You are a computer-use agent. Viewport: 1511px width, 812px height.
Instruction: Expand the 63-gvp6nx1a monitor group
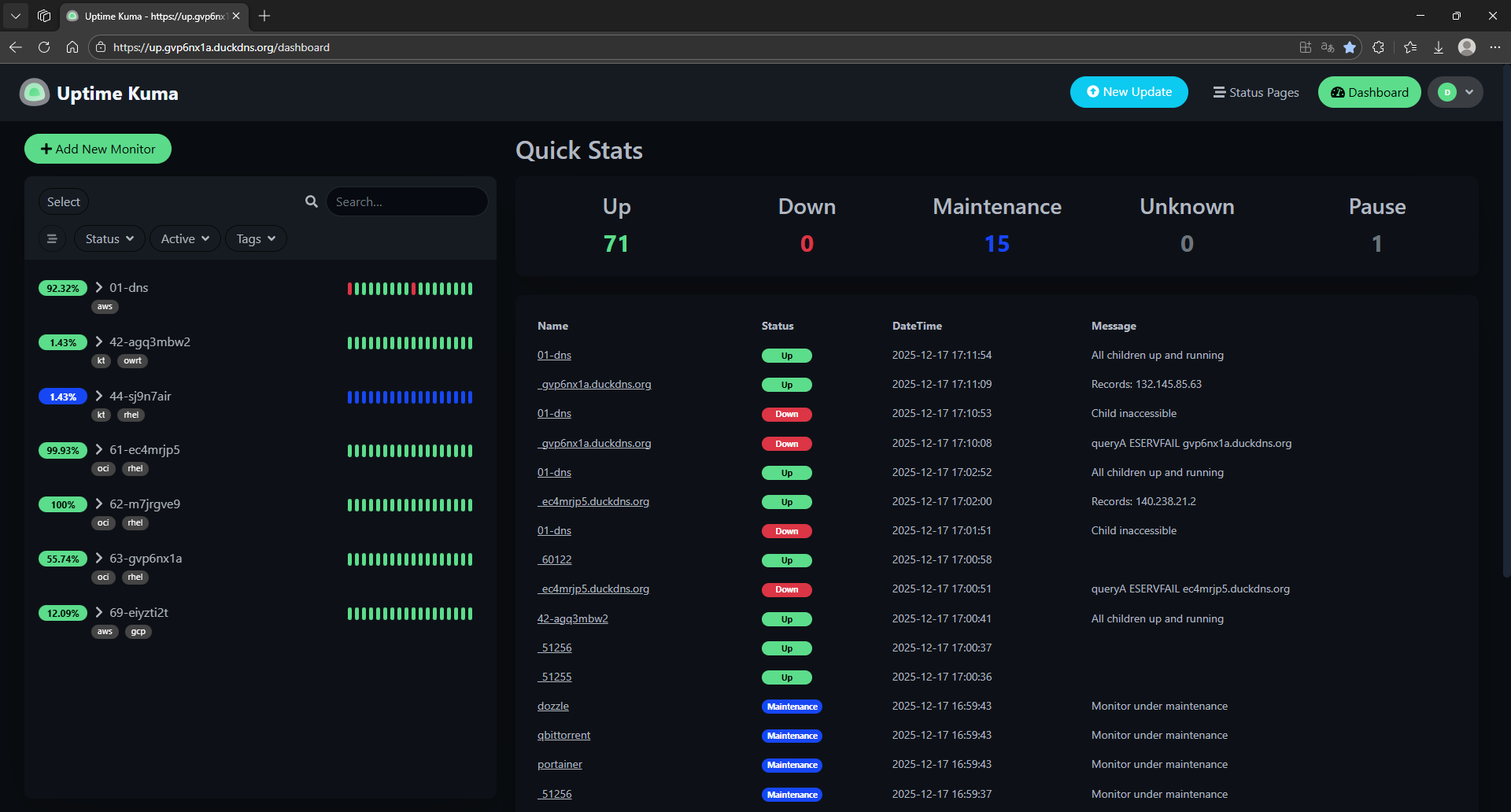pos(99,558)
